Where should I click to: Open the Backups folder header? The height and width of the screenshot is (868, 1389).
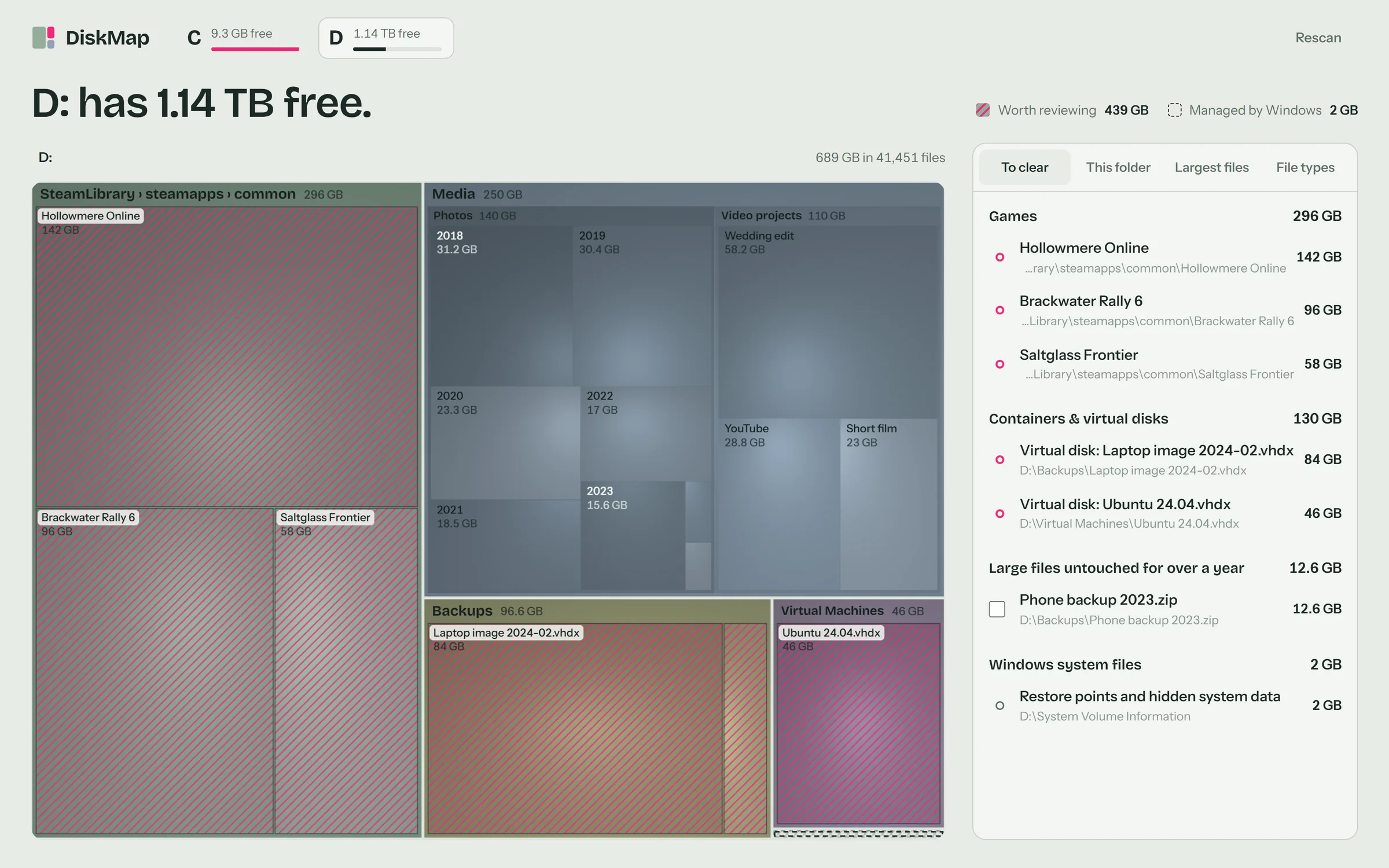pyautogui.click(x=597, y=611)
